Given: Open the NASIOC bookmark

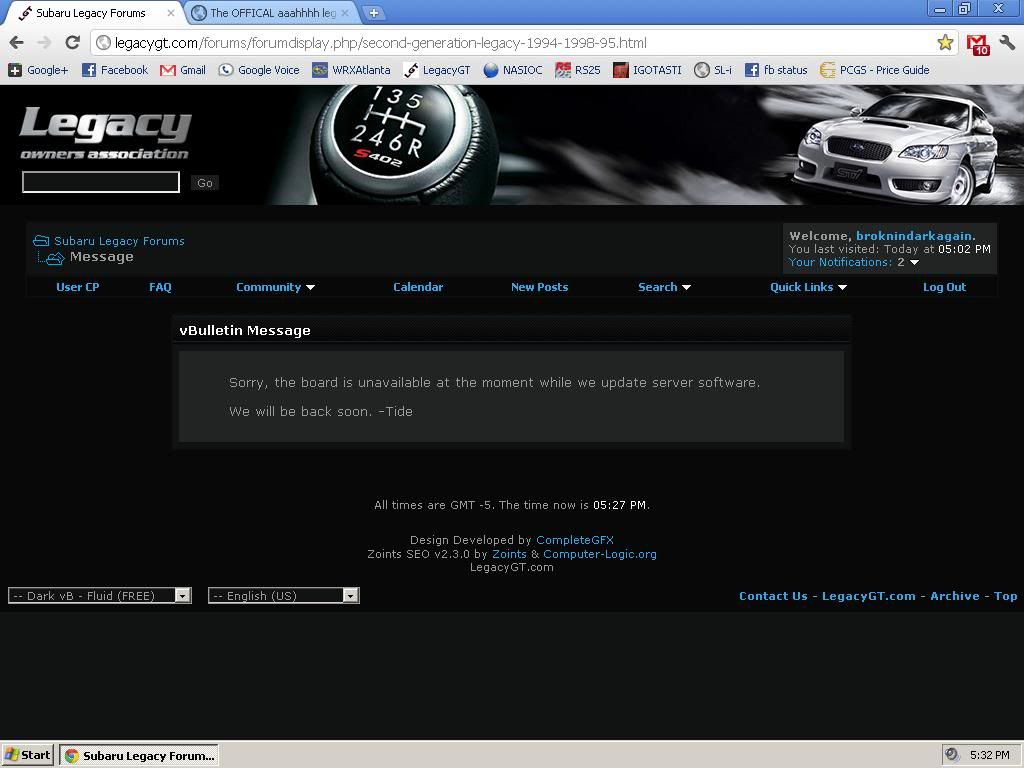Looking at the screenshot, I should (513, 70).
